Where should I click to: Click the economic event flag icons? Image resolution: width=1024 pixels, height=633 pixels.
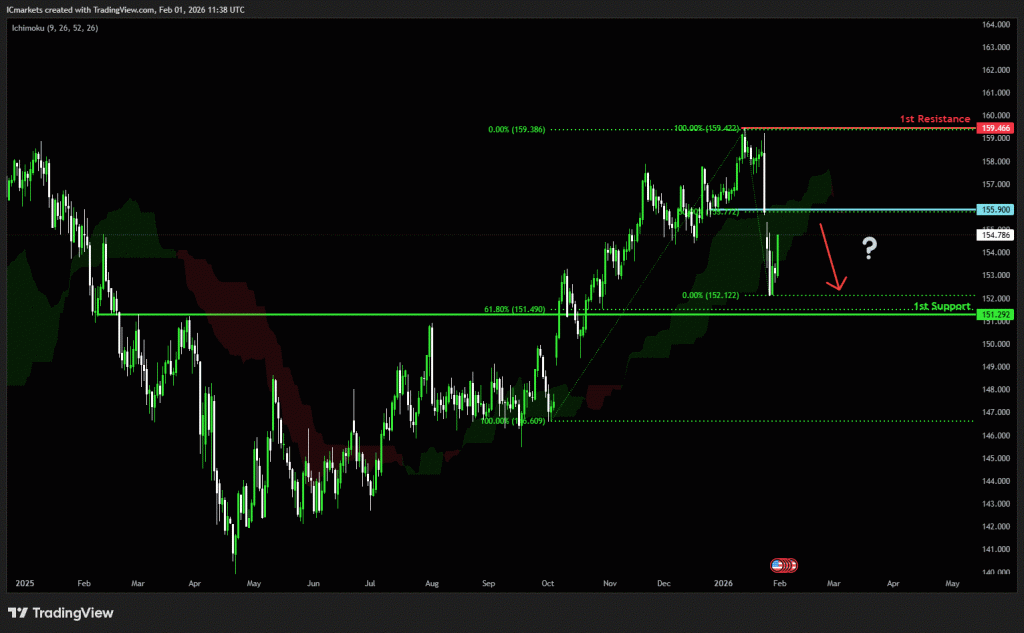pos(785,565)
